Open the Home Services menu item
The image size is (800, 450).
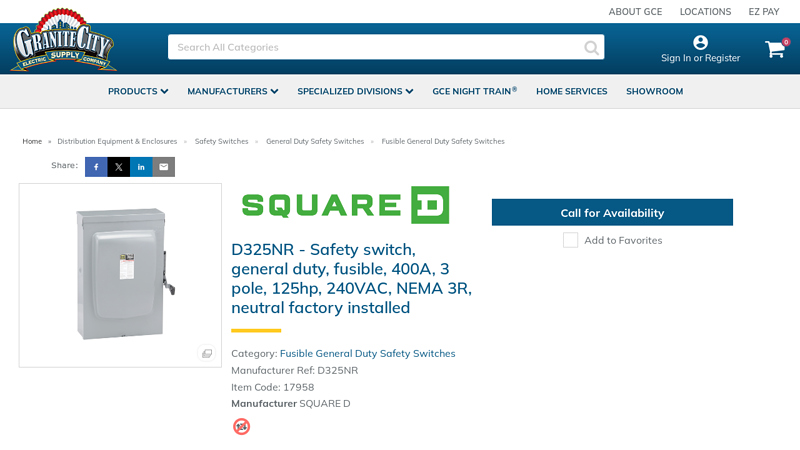[x=571, y=91]
